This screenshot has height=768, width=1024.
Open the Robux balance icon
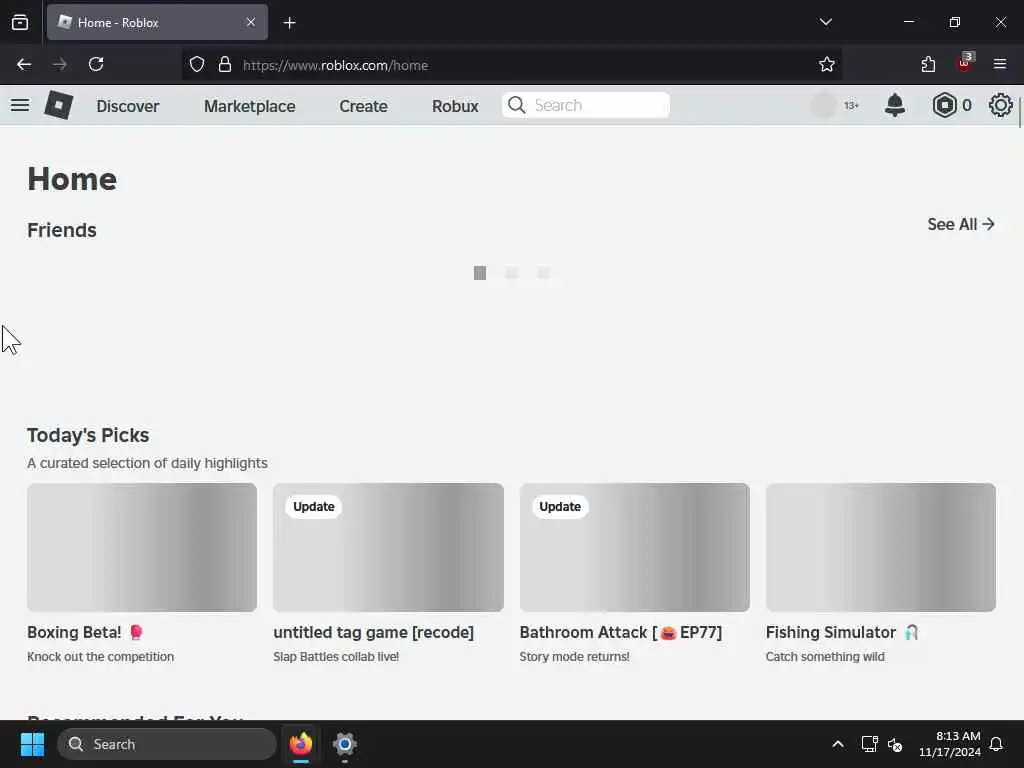[944, 105]
